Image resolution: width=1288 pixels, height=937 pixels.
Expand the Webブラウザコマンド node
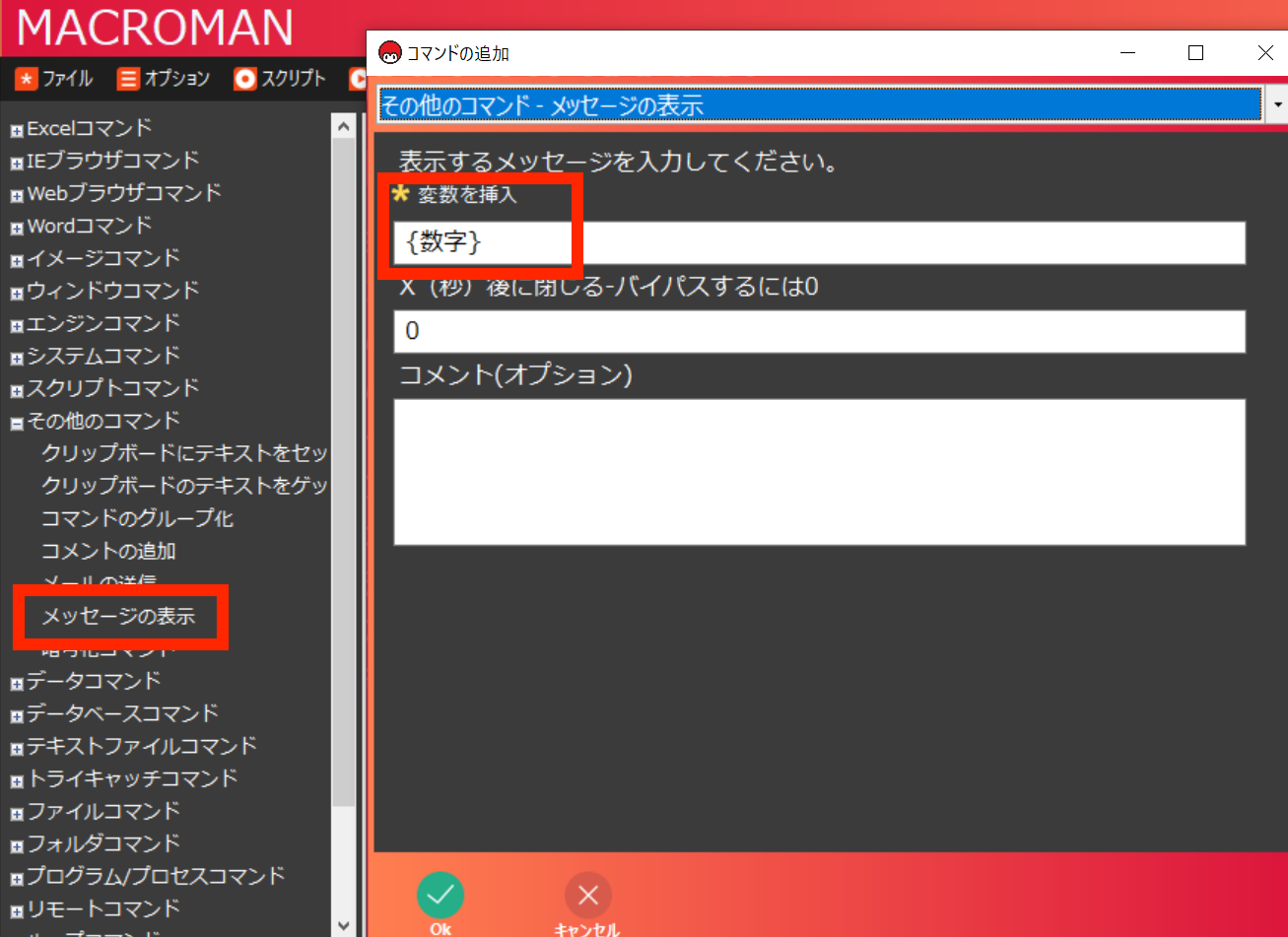coord(17,196)
